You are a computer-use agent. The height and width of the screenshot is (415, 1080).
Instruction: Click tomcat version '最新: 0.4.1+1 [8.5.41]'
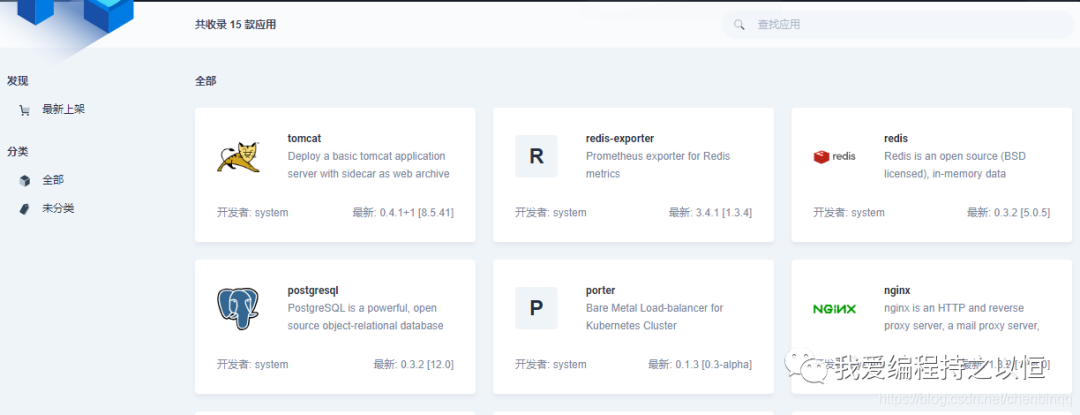403,213
